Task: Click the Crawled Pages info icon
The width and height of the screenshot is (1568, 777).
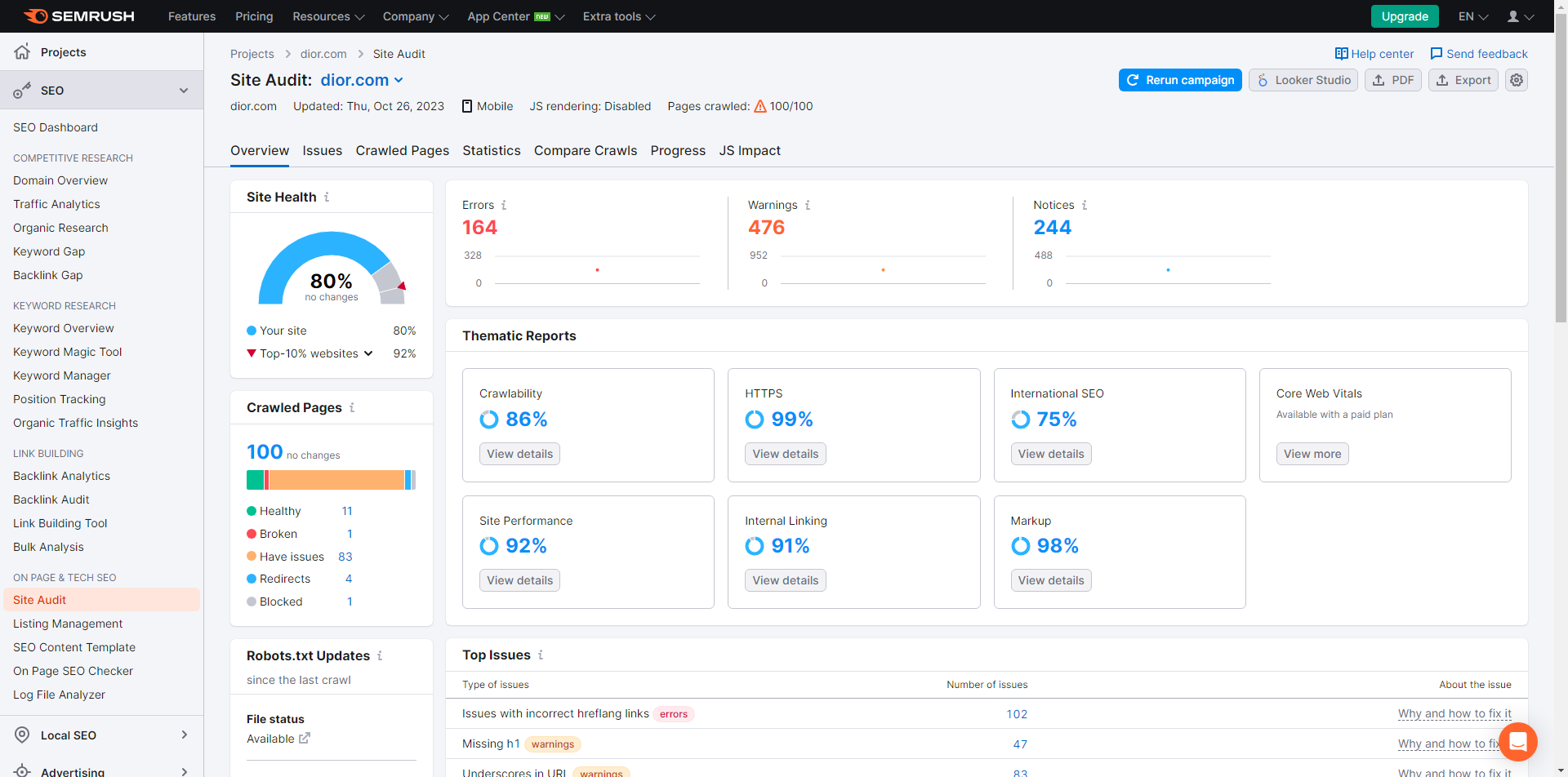Action: (x=352, y=407)
